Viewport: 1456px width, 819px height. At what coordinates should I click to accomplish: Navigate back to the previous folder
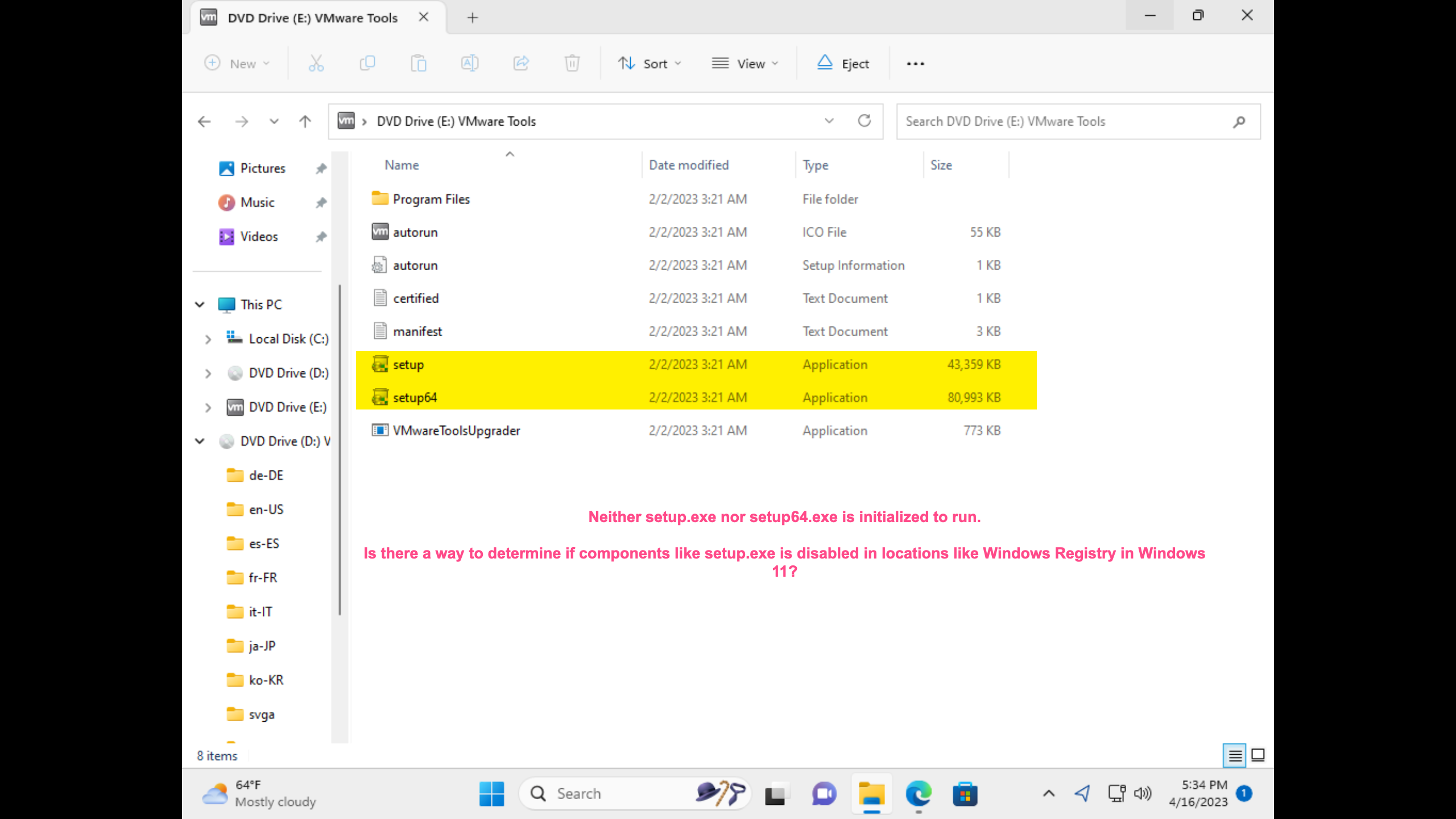204,121
